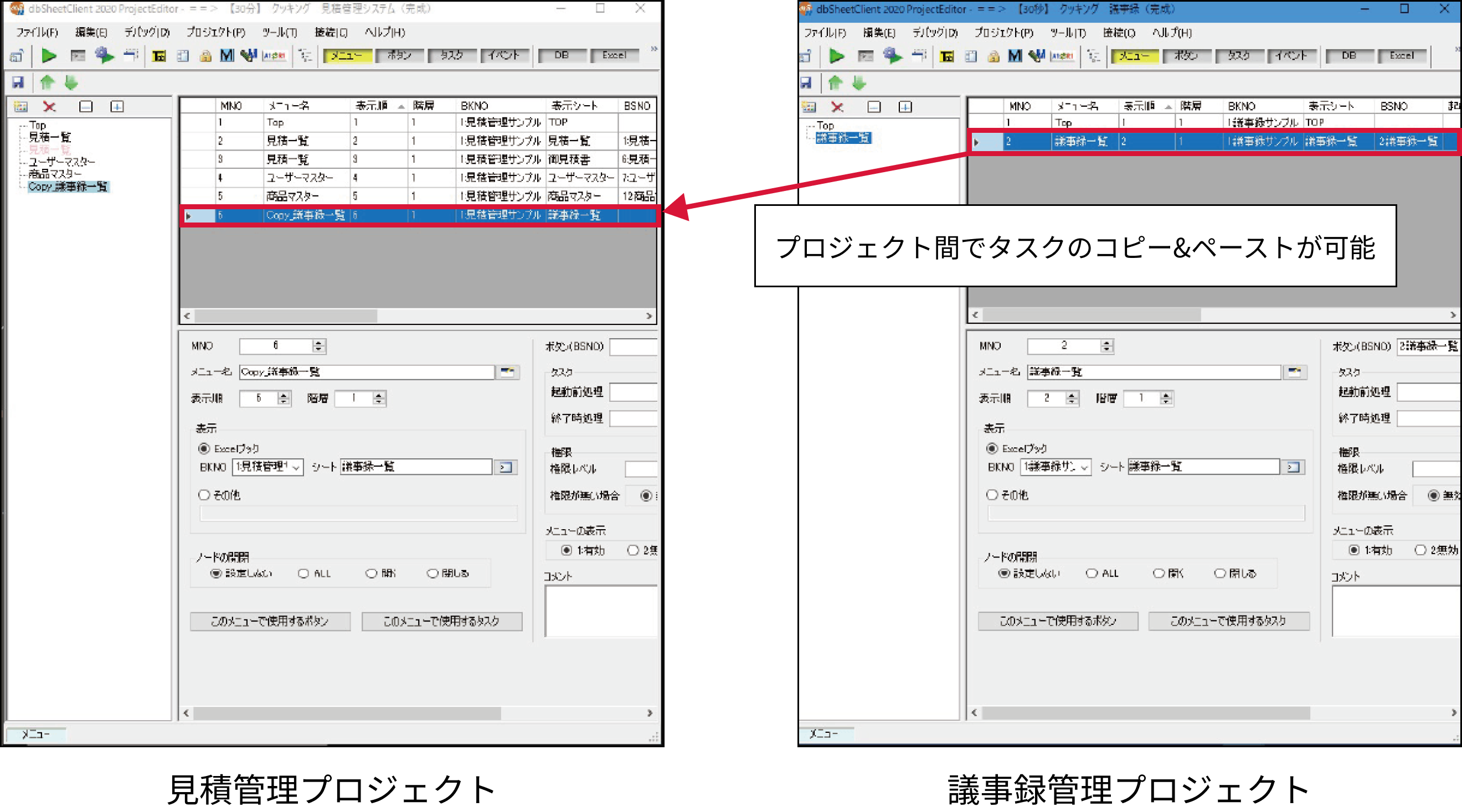Expand all tree nodes plus icon, left window

pos(117,107)
